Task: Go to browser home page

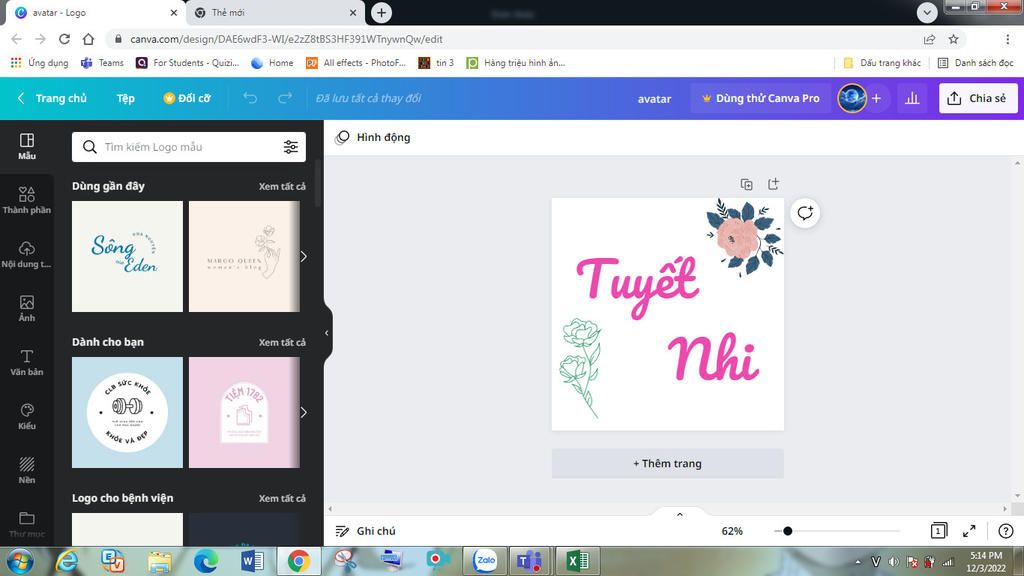Action: pyautogui.click(x=88, y=39)
